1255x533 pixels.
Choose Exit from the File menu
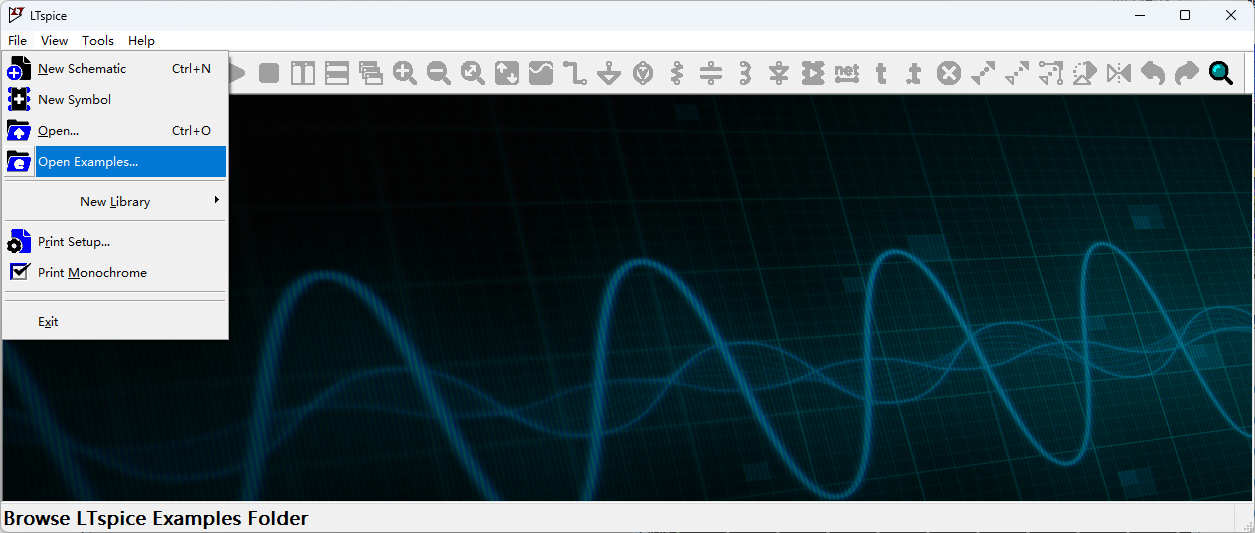(116, 322)
